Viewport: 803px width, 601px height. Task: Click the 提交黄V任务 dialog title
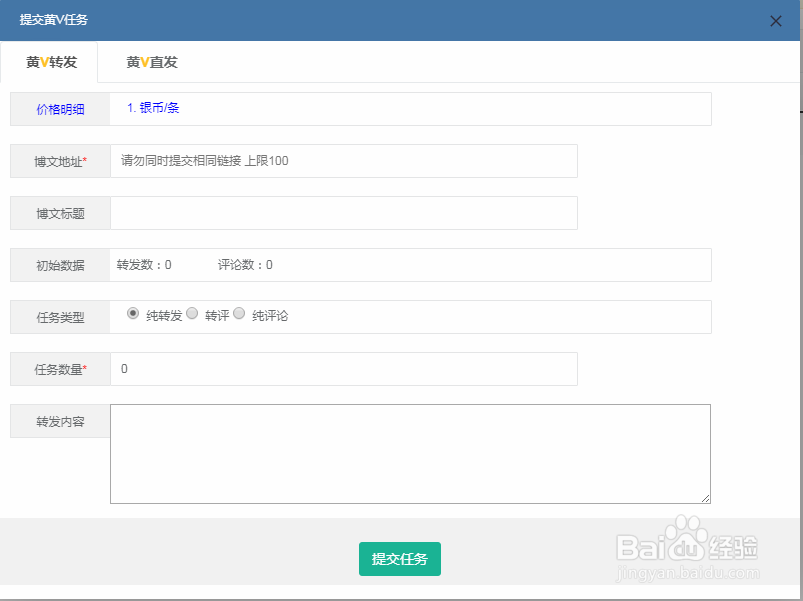tap(54, 19)
